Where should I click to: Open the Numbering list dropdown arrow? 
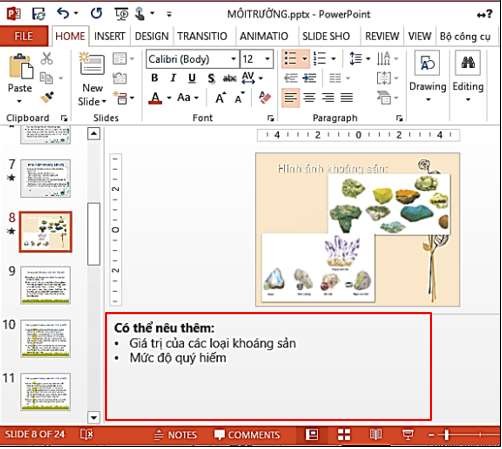(334, 59)
